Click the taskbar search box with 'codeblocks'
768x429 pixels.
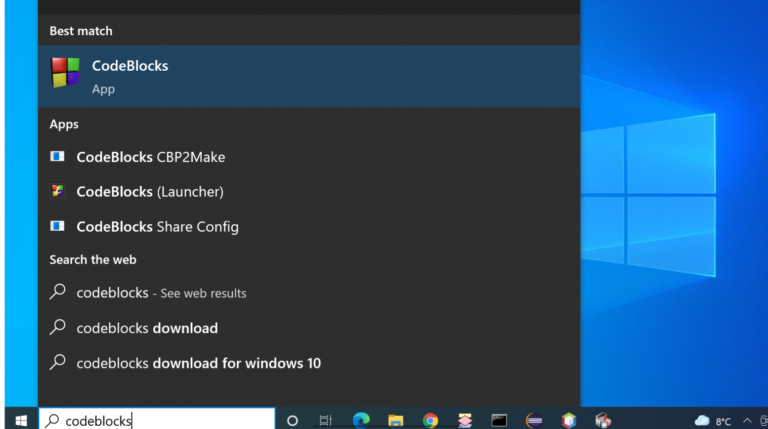coord(155,421)
